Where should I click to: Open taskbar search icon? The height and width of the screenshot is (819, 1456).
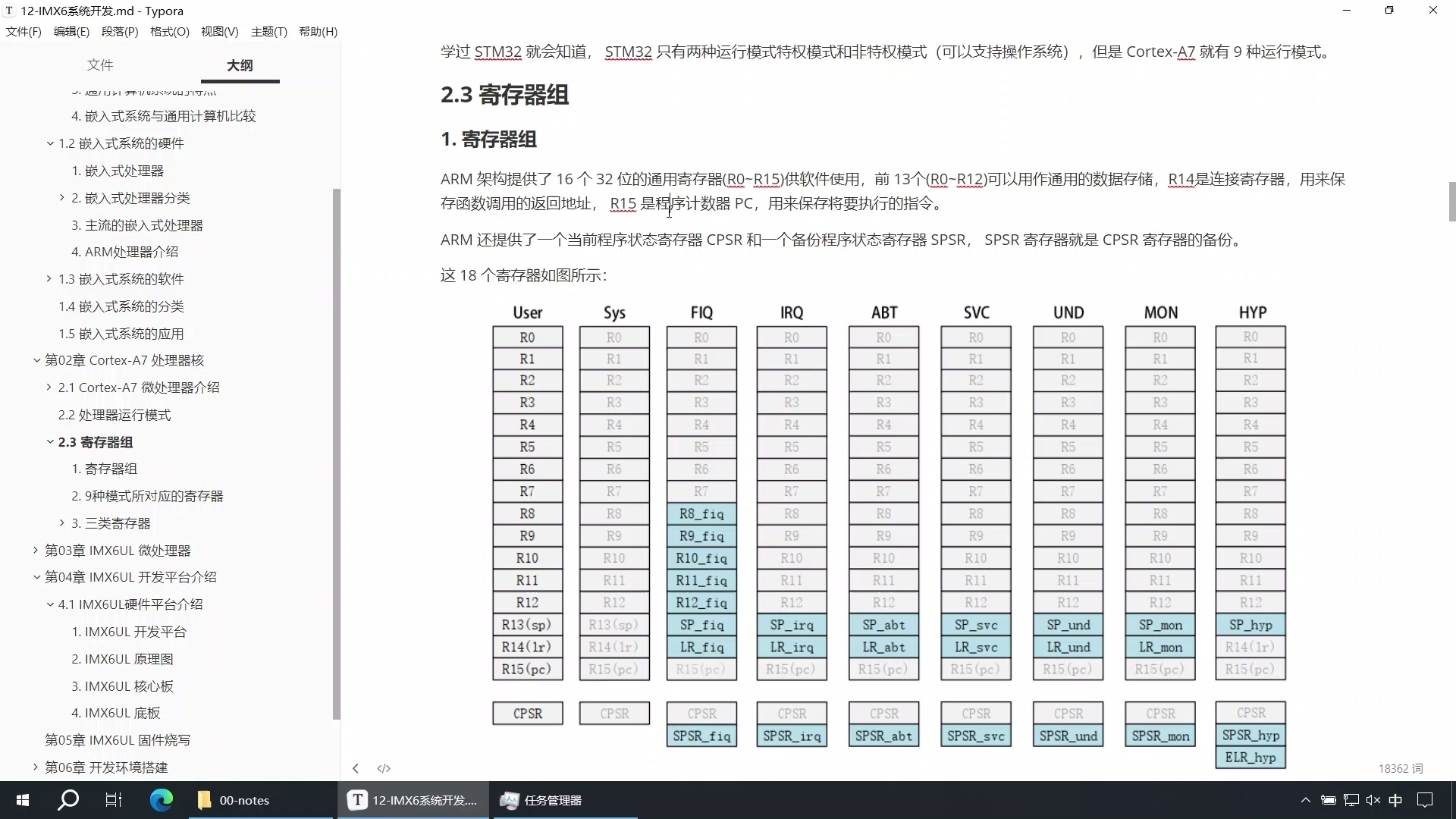(68, 800)
